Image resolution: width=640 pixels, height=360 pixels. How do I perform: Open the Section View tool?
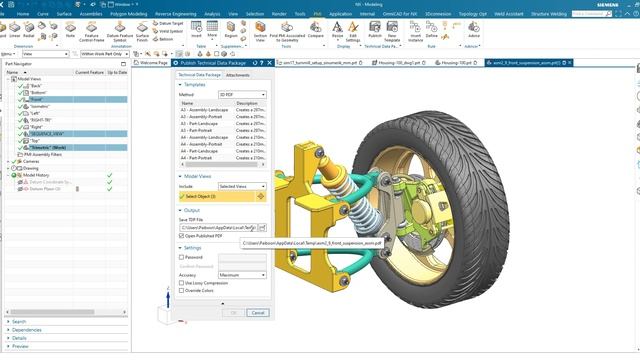point(260,32)
